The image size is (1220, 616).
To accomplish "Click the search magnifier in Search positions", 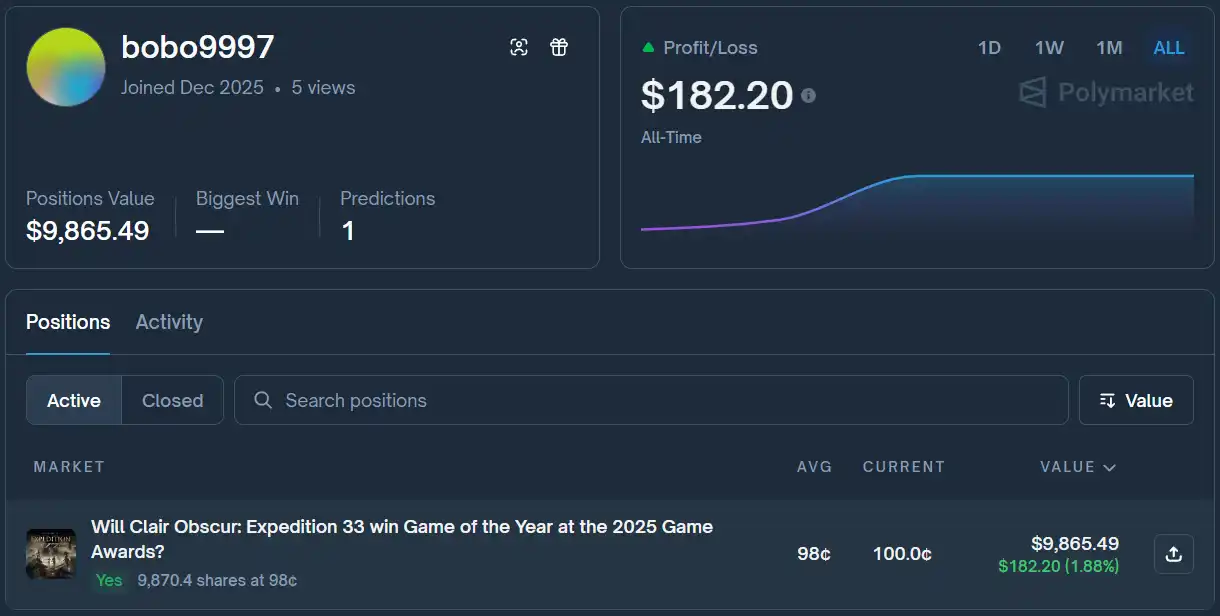I will point(262,400).
